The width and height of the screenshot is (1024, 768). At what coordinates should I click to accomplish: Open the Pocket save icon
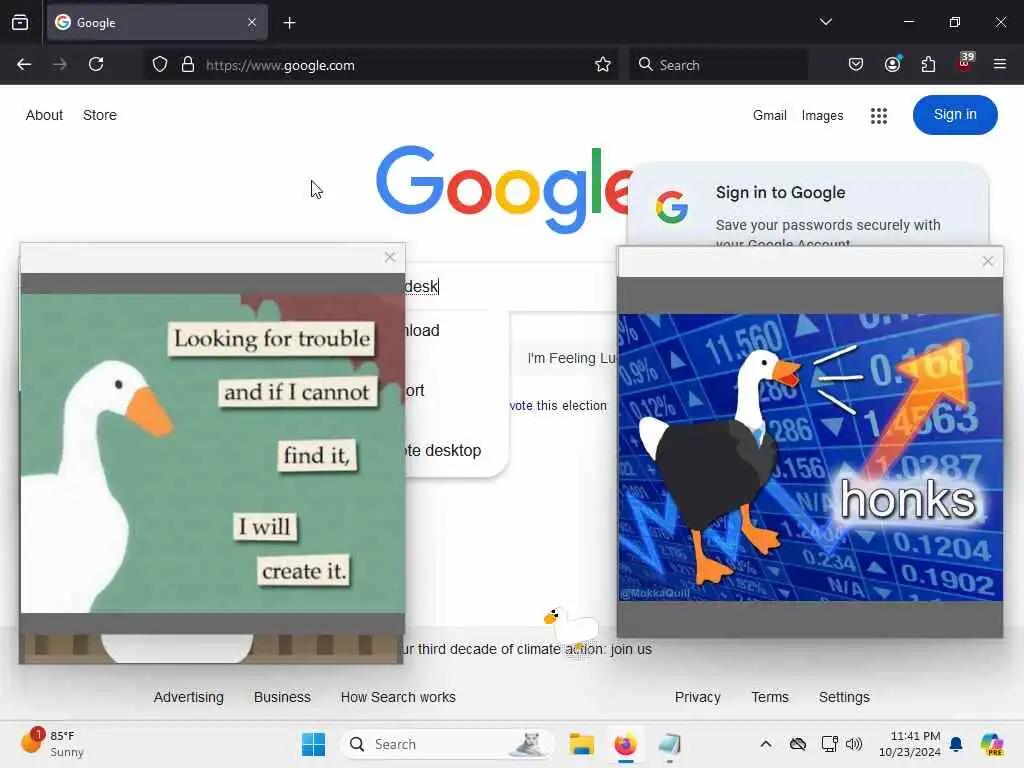(x=856, y=64)
